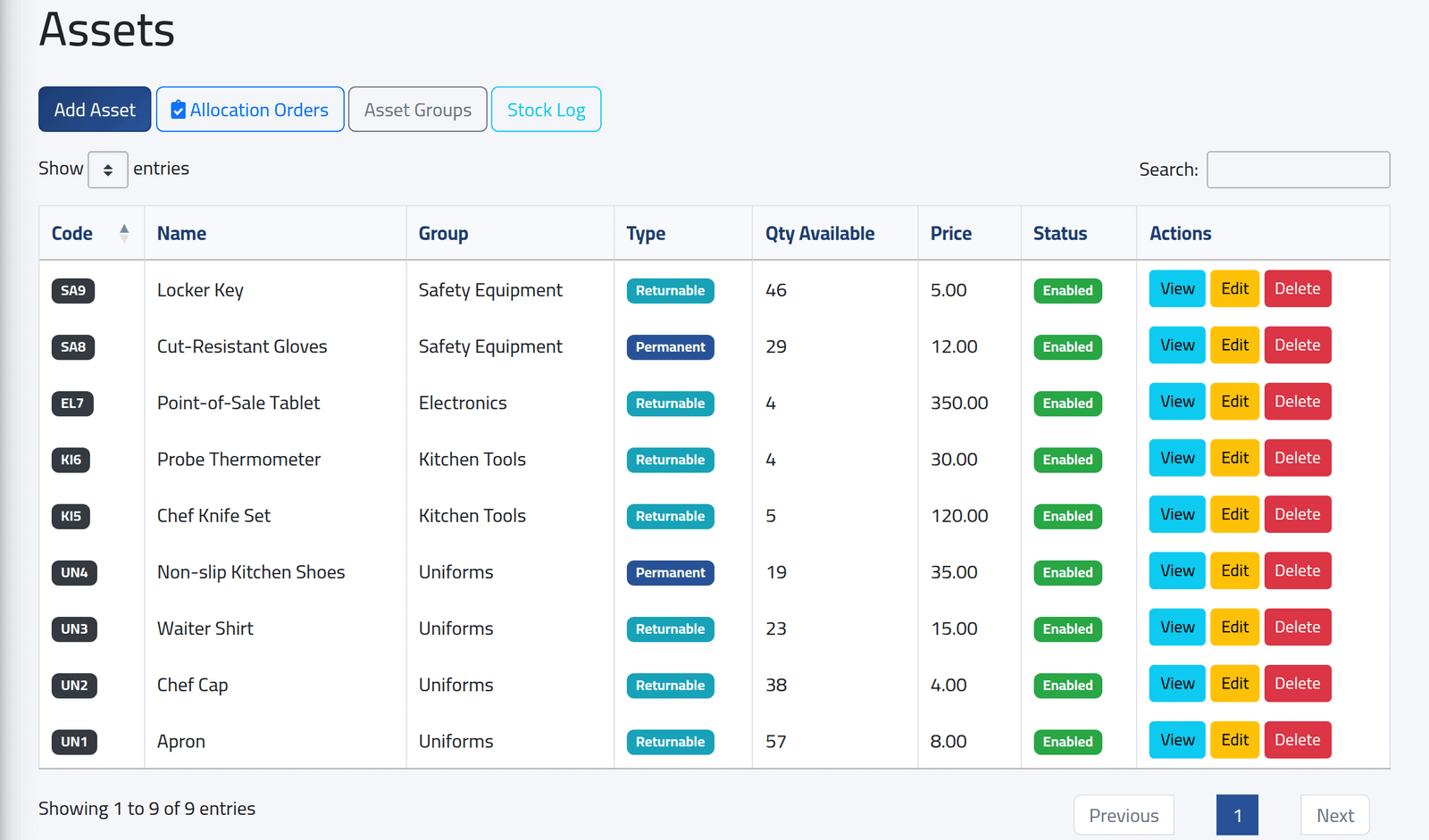
Task: View the Locker Key asset
Action: coord(1177,289)
